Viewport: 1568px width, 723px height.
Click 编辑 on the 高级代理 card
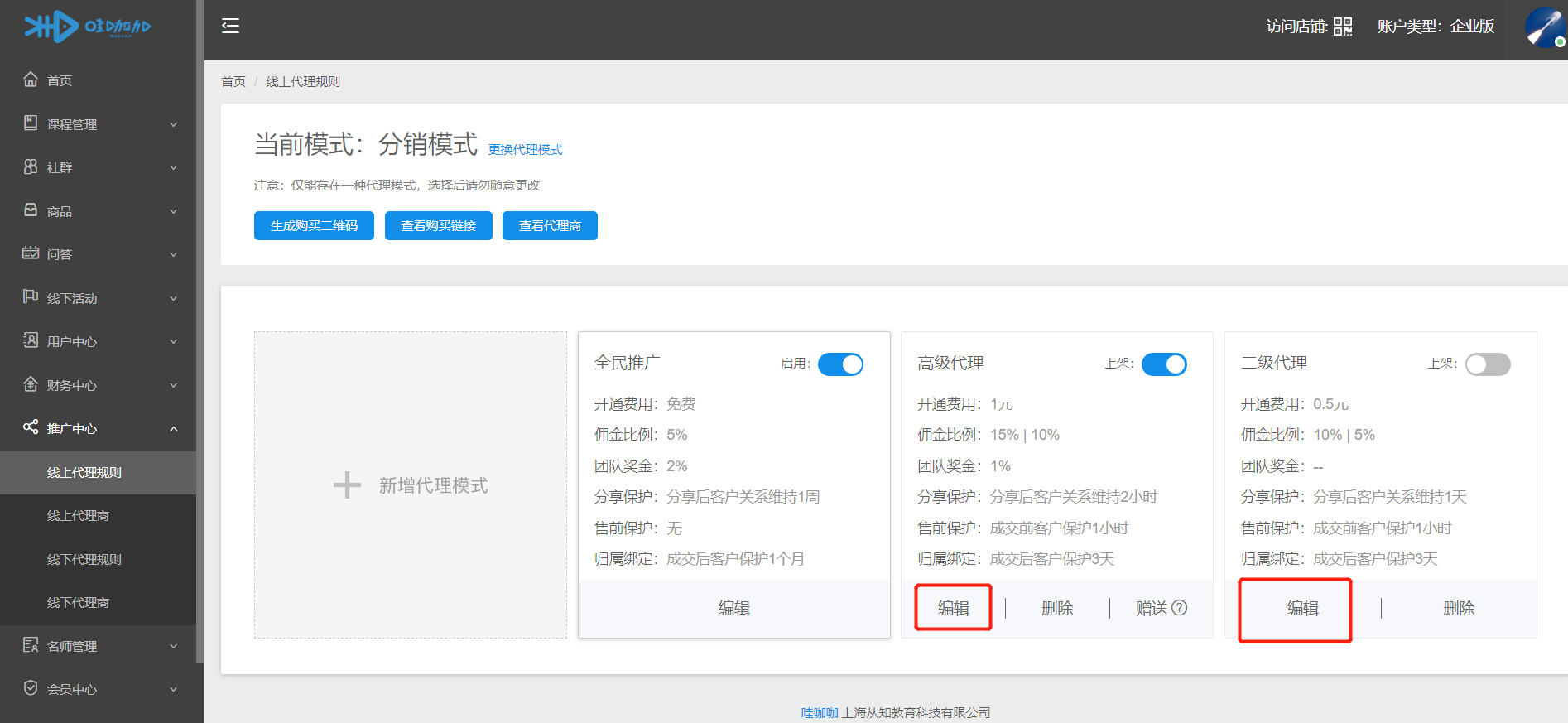tap(954, 608)
